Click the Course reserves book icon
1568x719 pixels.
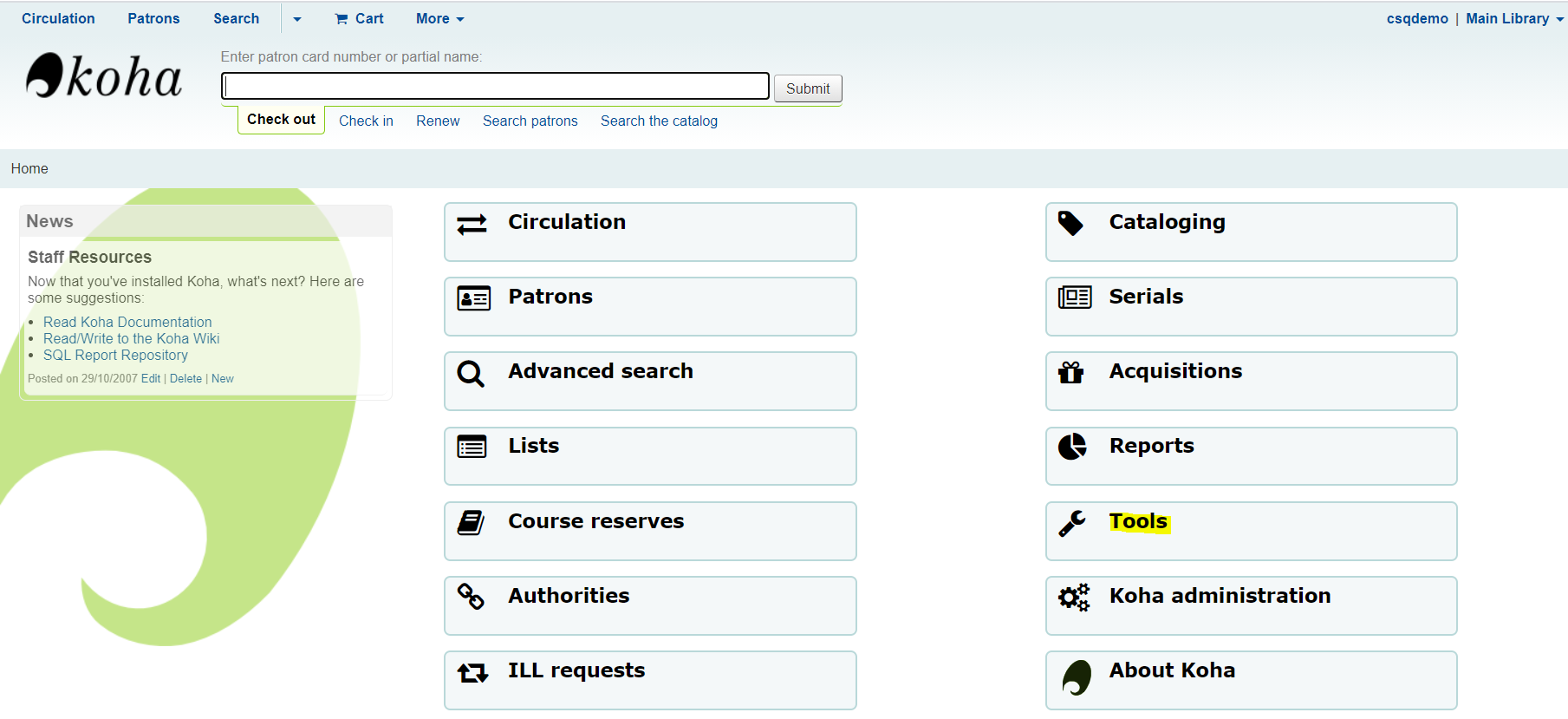click(471, 522)
